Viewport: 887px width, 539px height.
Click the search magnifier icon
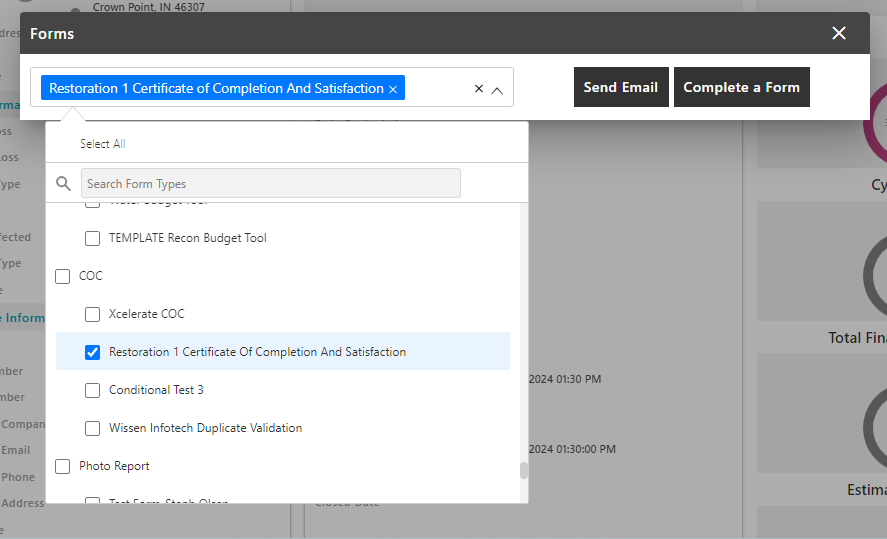click(63, 183)
